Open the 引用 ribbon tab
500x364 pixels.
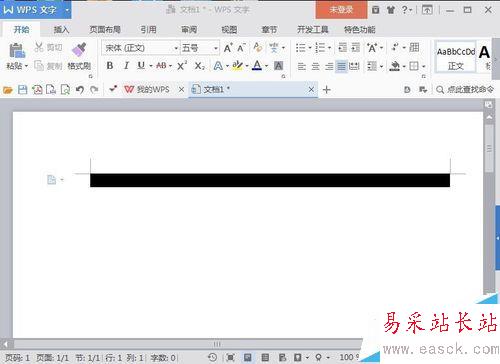(x=148, y=30)
